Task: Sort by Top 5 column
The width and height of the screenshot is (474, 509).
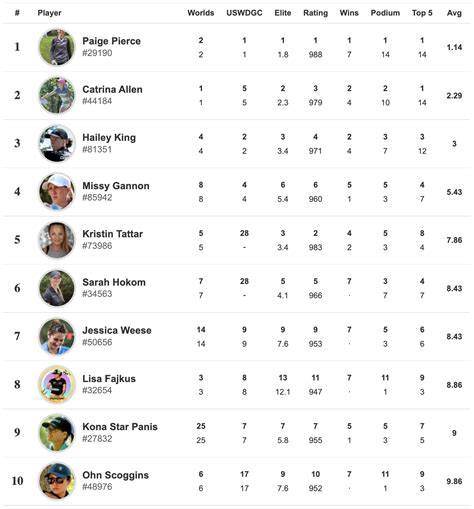Action: (422, 13)
